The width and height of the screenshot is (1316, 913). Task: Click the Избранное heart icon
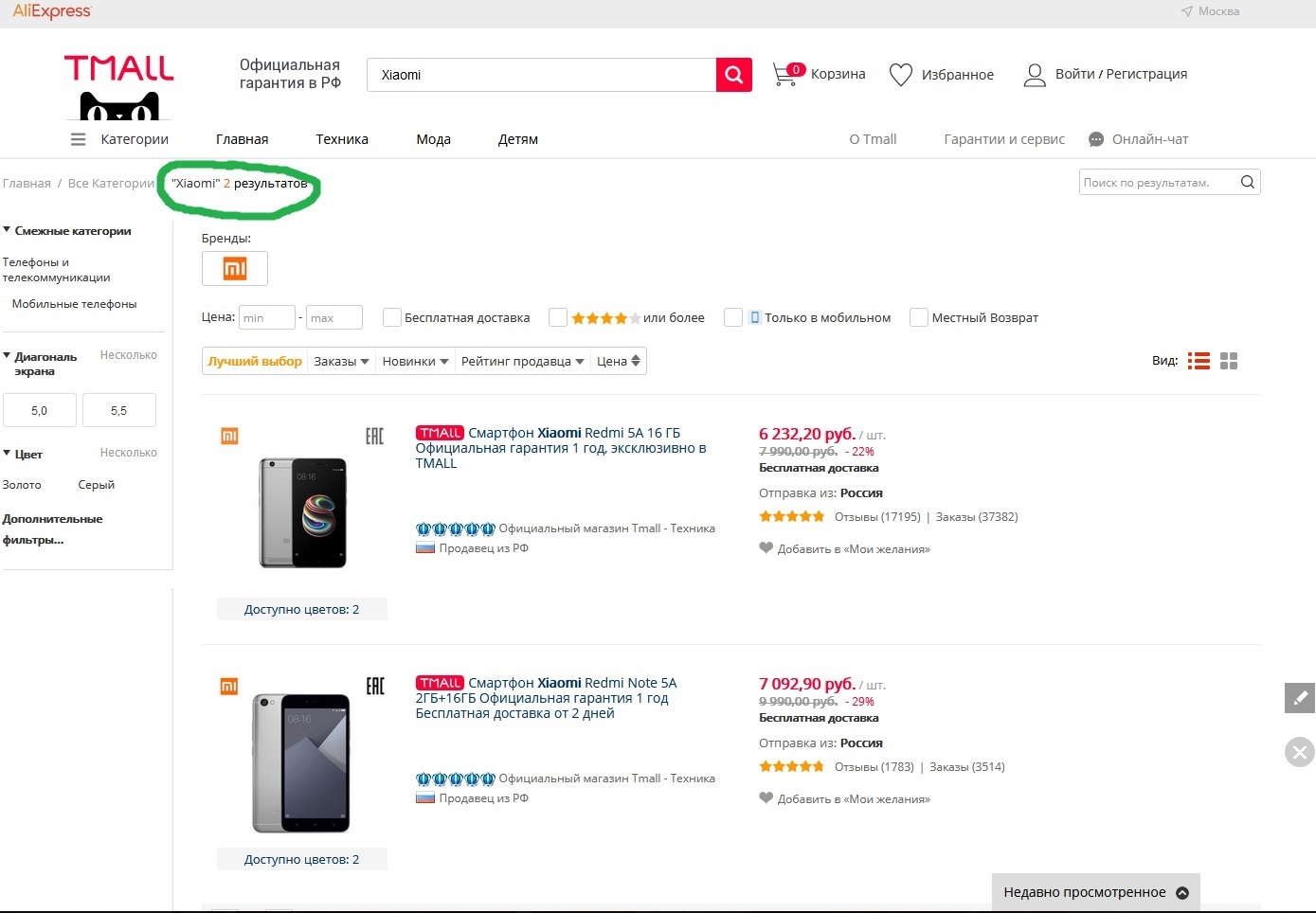(900, 75)
